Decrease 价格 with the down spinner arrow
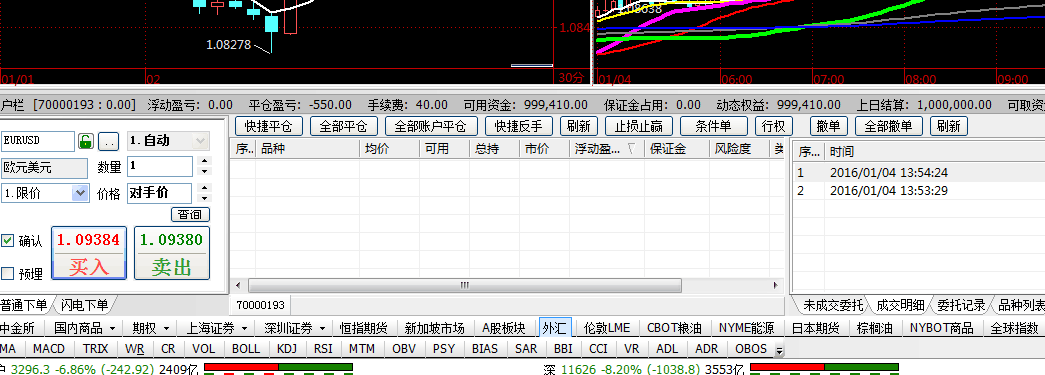 [205, 198]
